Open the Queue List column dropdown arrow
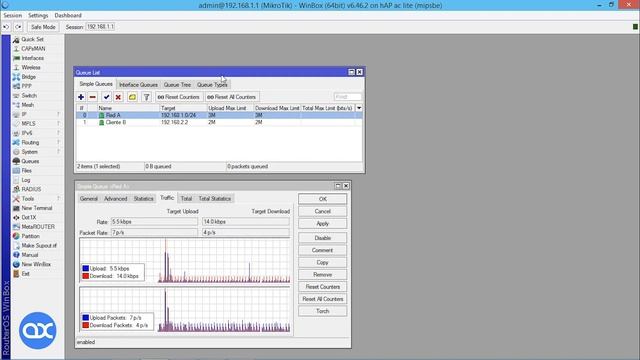Viewport: 640px width, 360px height. [359, 108]
